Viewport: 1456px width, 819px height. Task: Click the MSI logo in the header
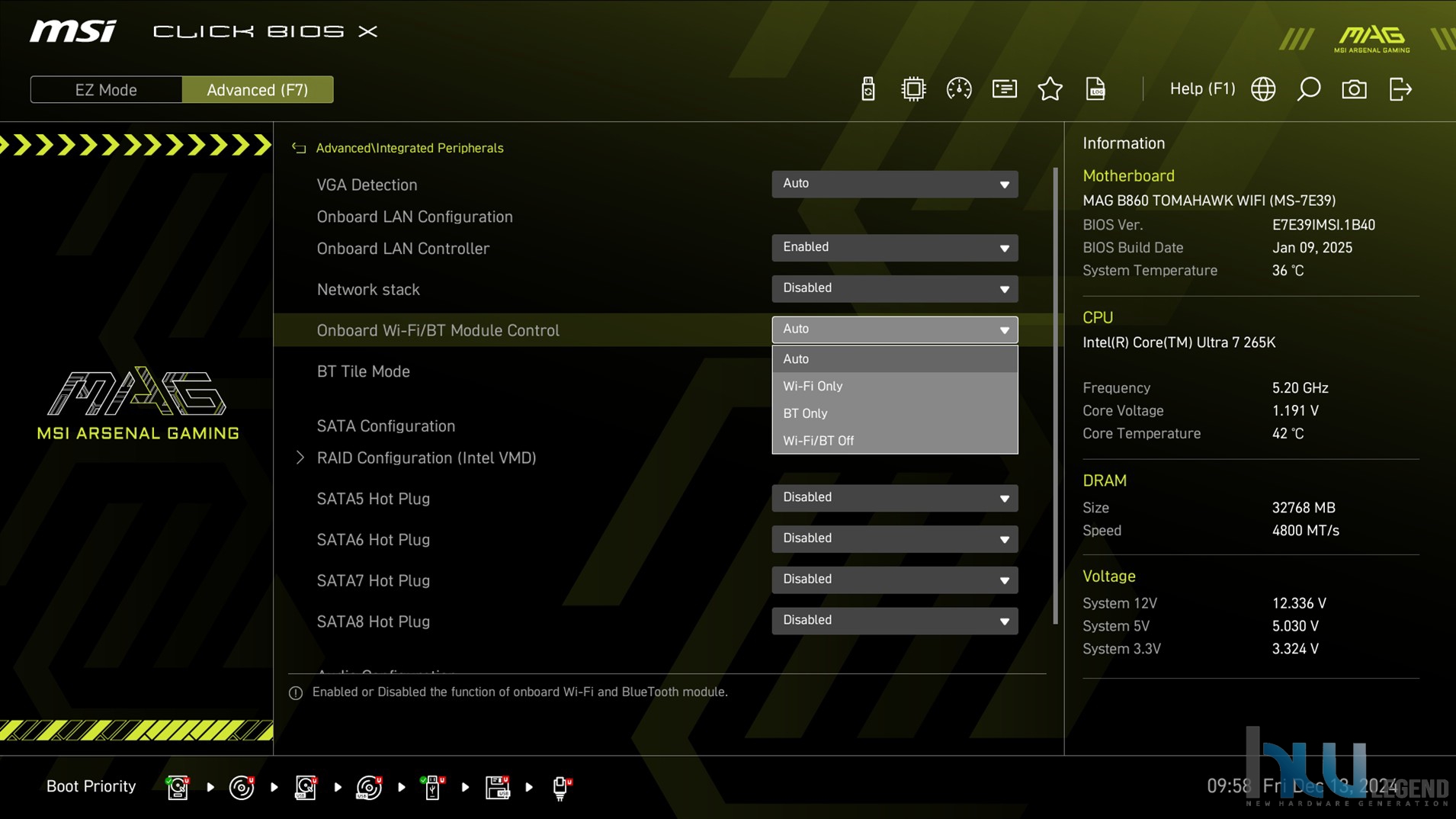(73, 31)
